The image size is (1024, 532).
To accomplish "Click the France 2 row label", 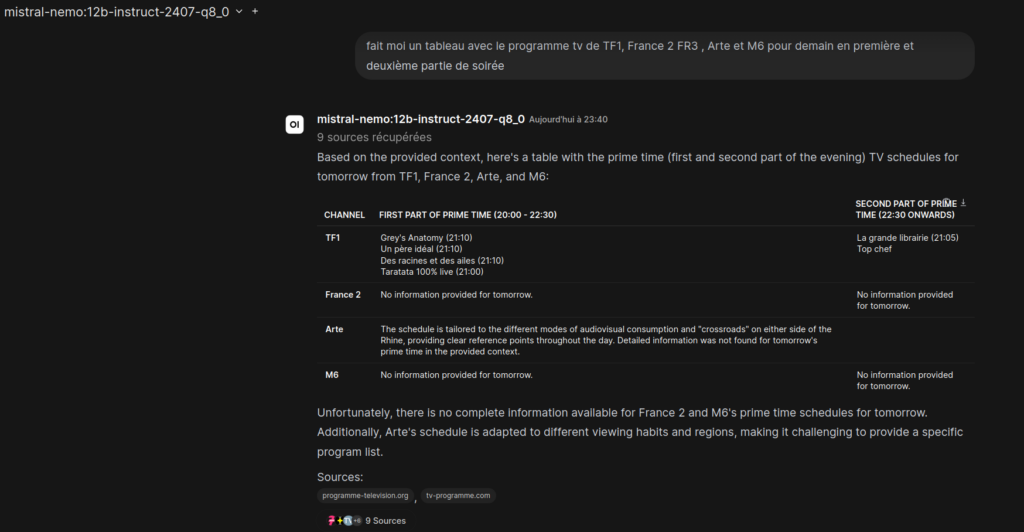I will click(x=343, y=295).
